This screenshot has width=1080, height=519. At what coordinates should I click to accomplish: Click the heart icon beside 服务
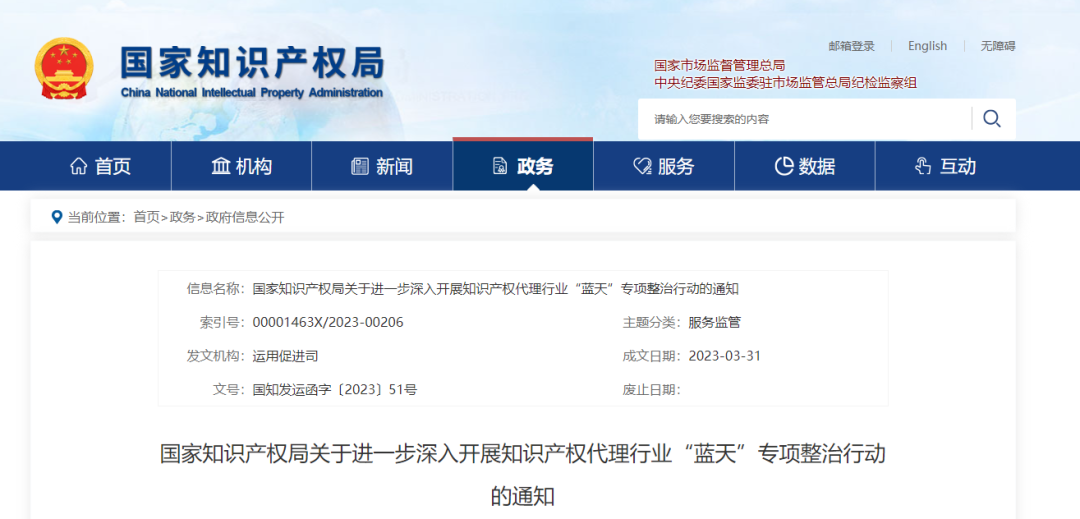pyautogui.click(x=642, y=166)
